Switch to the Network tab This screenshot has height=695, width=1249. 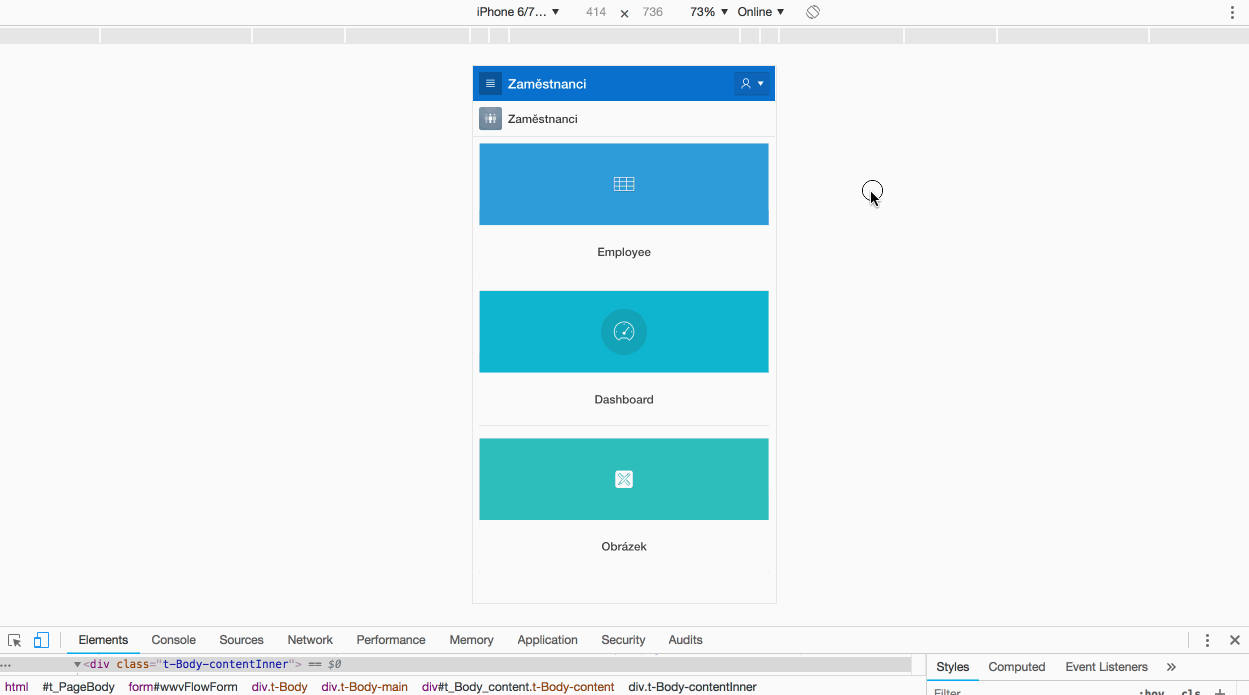tap(310, 640)
